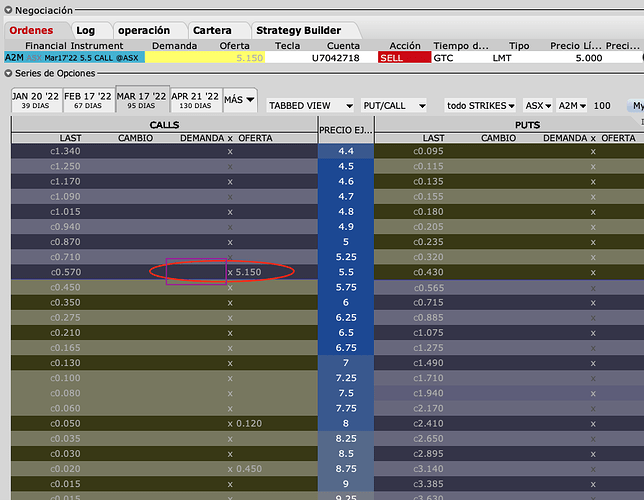Click call last price c0.870
Screen dimensions: 644x500
tap(65, 242)
